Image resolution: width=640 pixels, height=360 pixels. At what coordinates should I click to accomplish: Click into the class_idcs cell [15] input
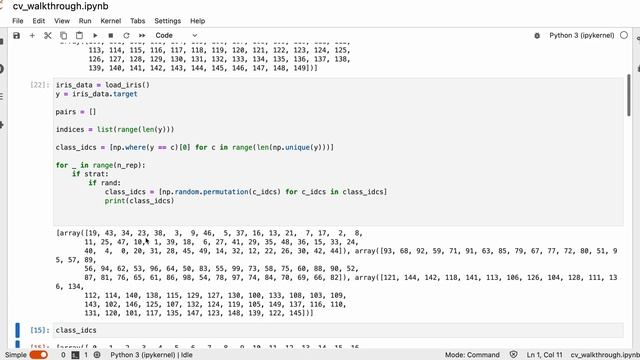pos(338,330)
